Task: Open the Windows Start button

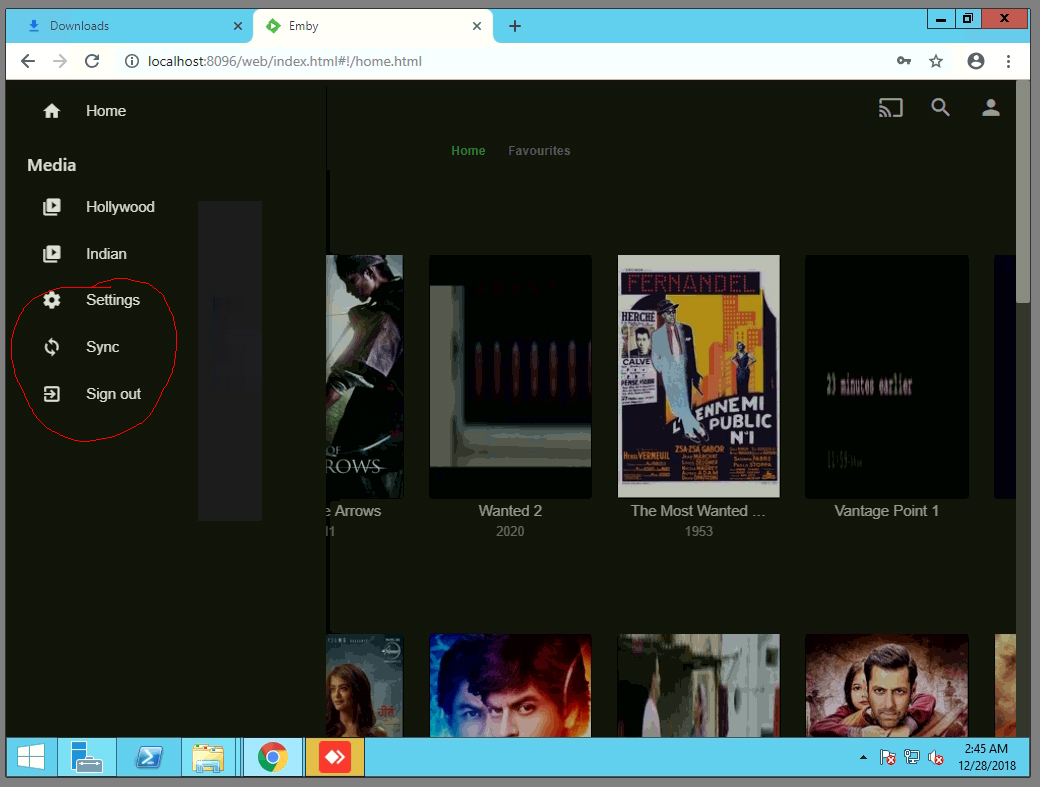Action: tap(31, 757)
